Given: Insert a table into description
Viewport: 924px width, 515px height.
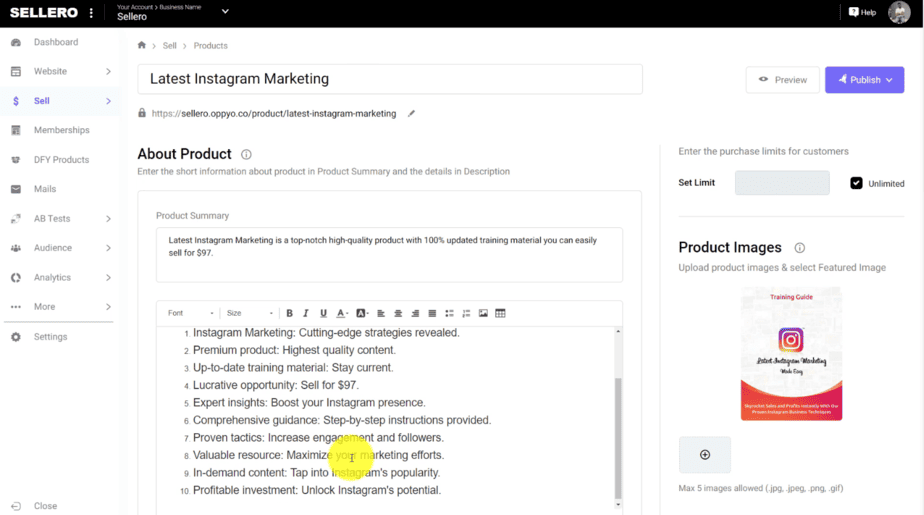Looking at the screenshot, I should tap(500, 313).
